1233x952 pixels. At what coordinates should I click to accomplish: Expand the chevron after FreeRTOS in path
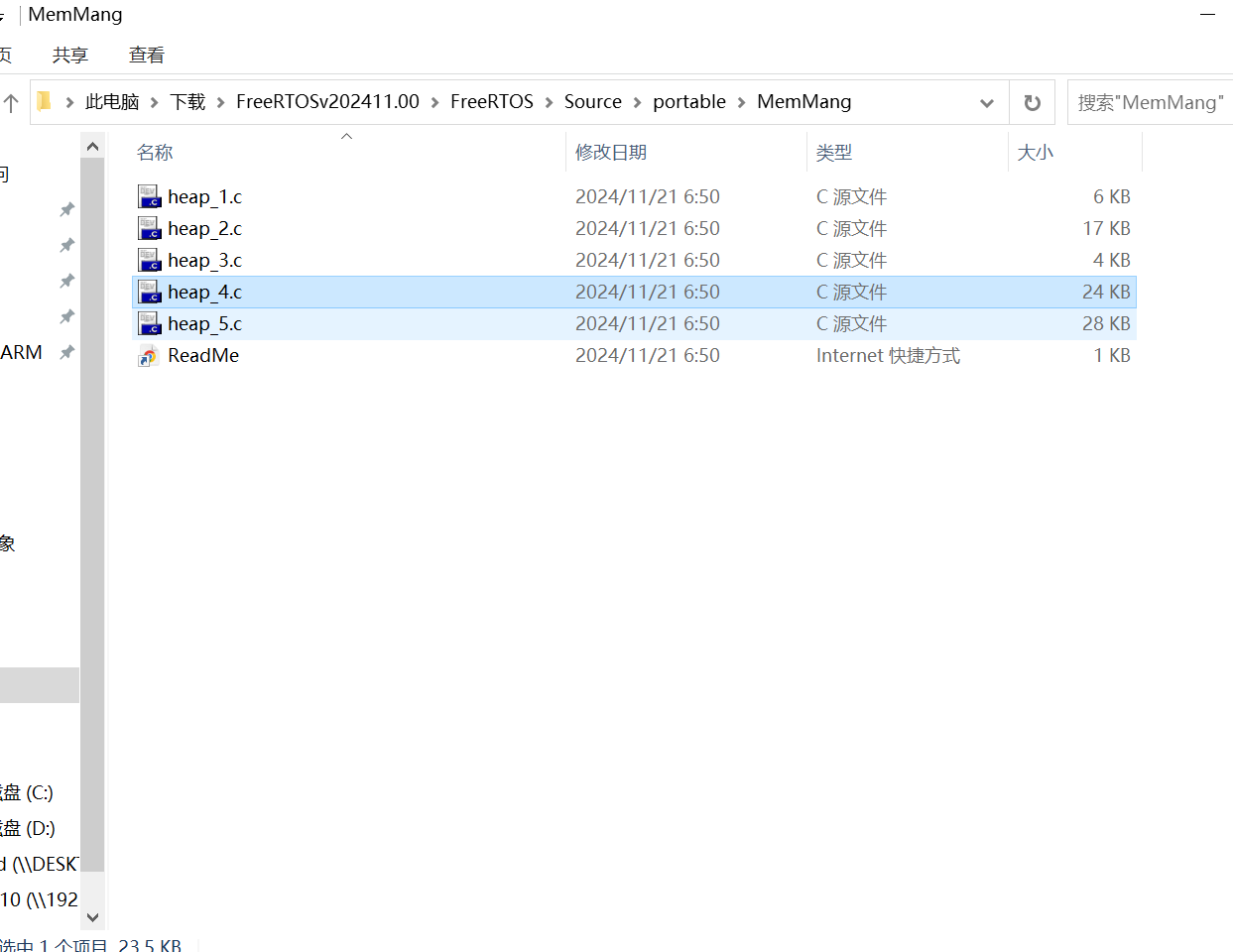(x=549, y=102)
